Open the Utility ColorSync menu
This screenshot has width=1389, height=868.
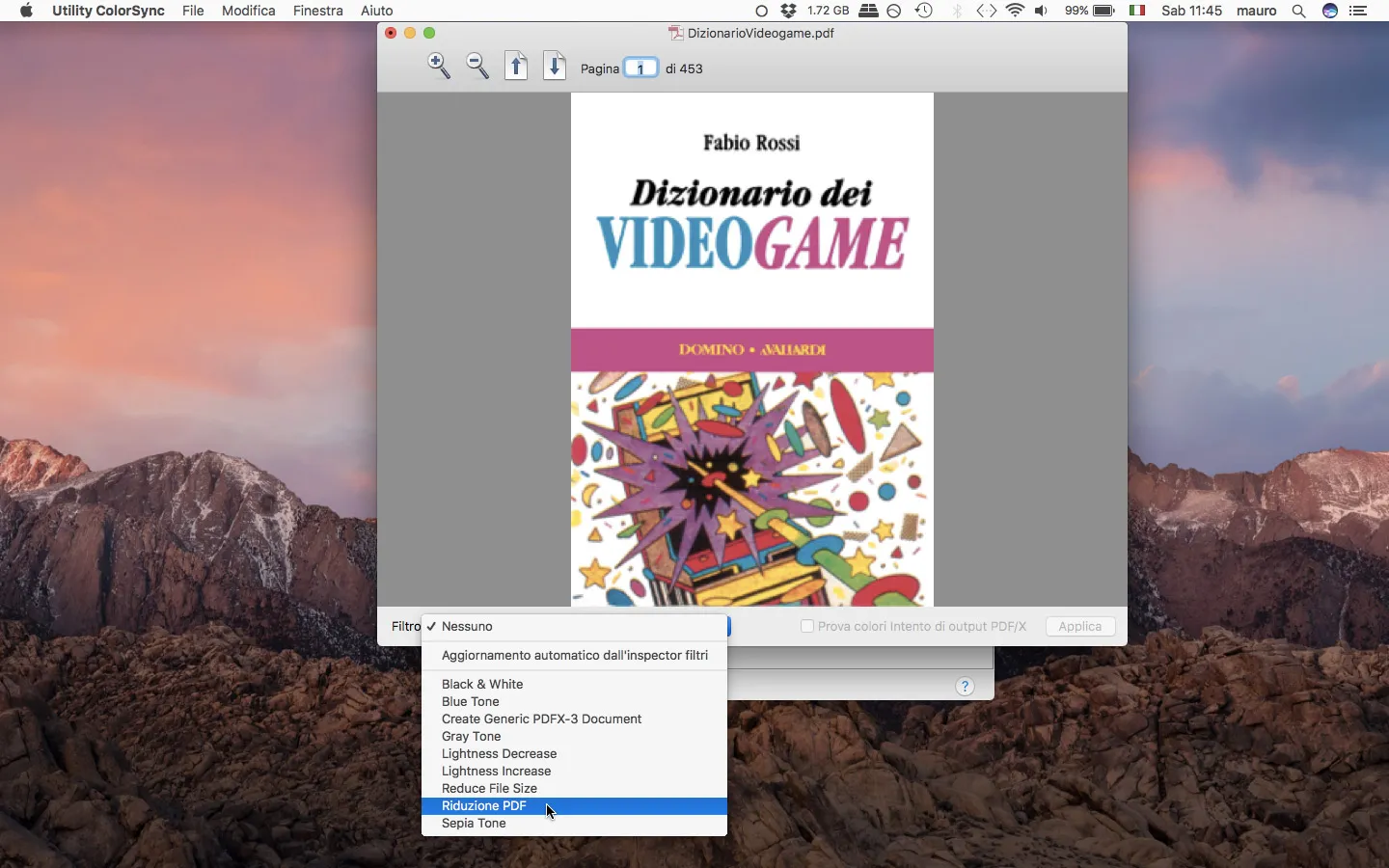point(108,11)
